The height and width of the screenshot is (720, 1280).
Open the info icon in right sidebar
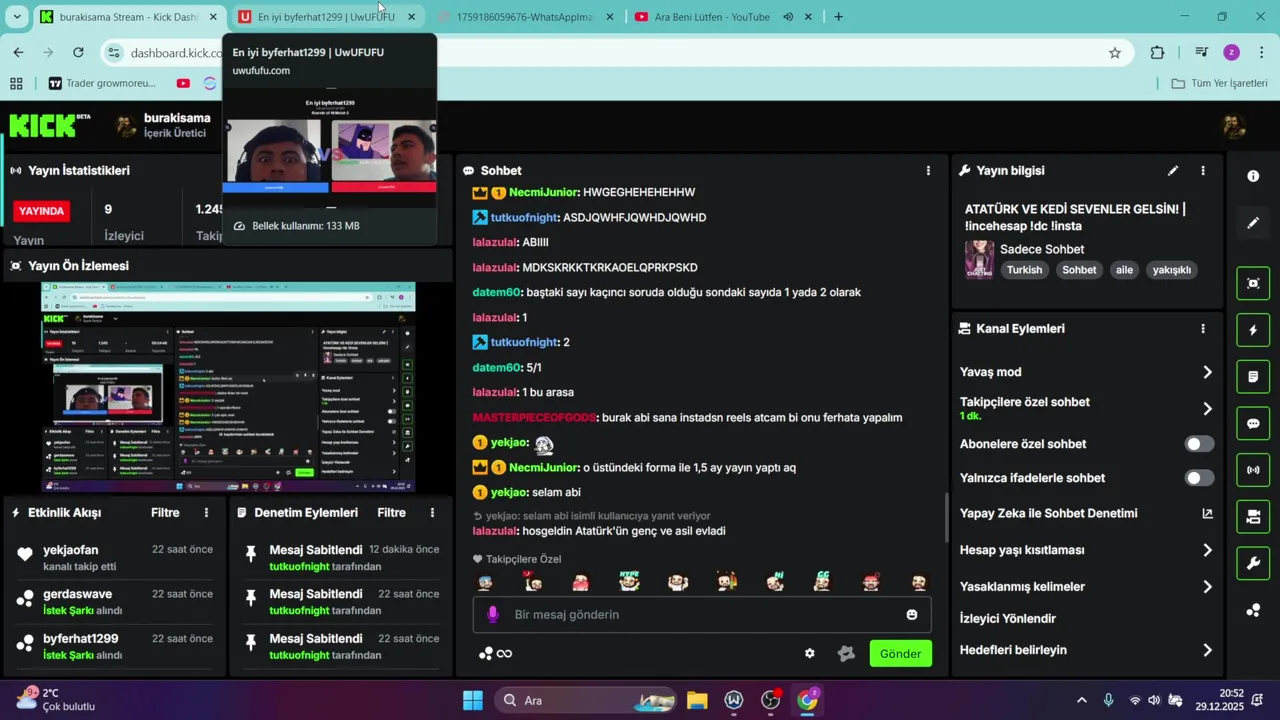(x=1253, y=176)
